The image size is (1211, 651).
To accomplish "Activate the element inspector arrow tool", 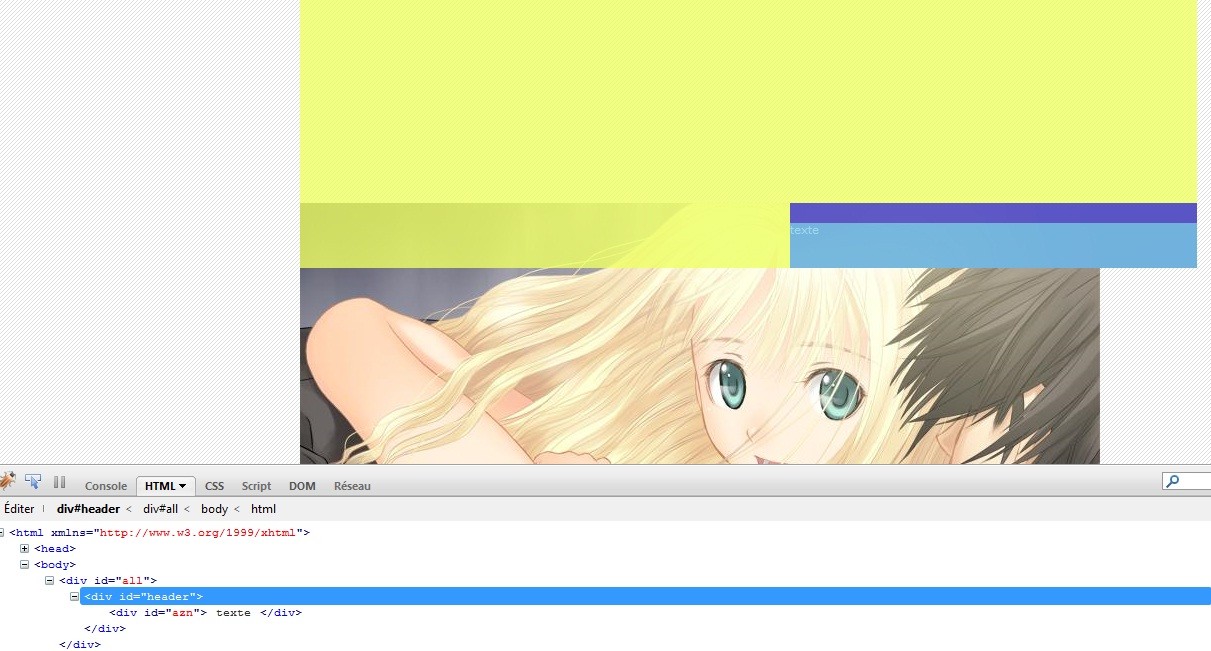I will click(x=33, y=482).
